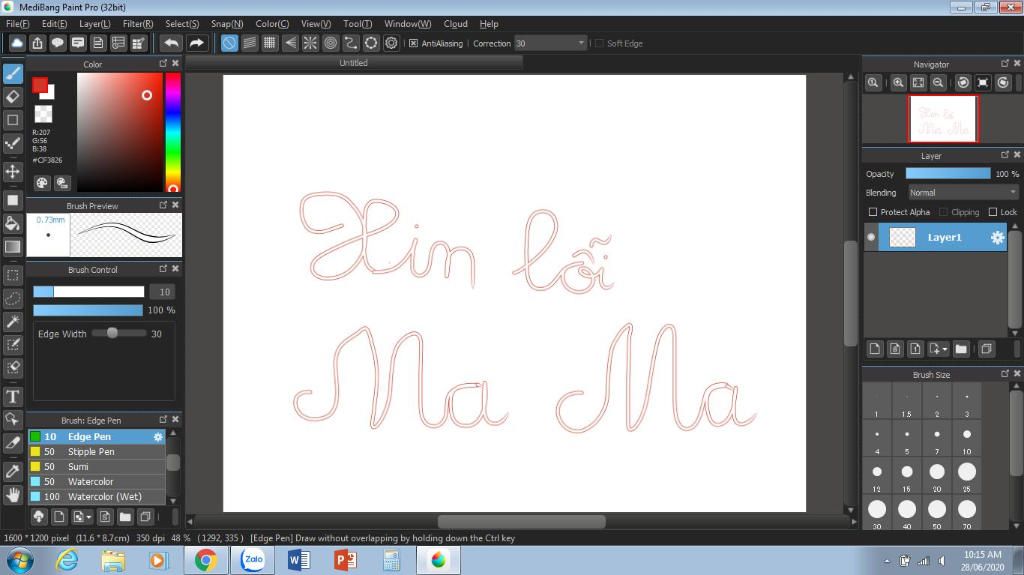Image resolution: width=1024 pixels, height=575 pixels.
Task: Open the Select menu
Action: [x=182, y=24]
